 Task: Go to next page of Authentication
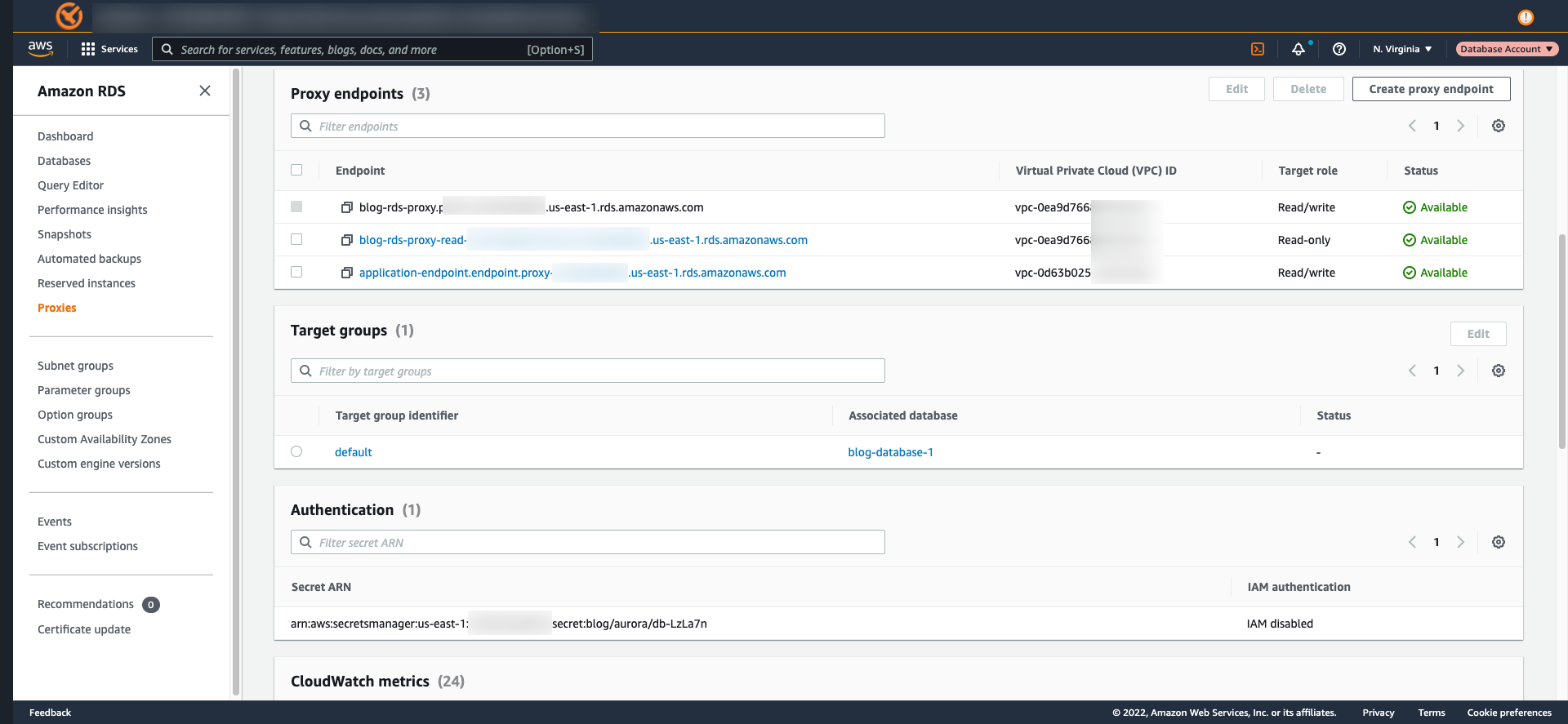click(x=1461, y=542)
